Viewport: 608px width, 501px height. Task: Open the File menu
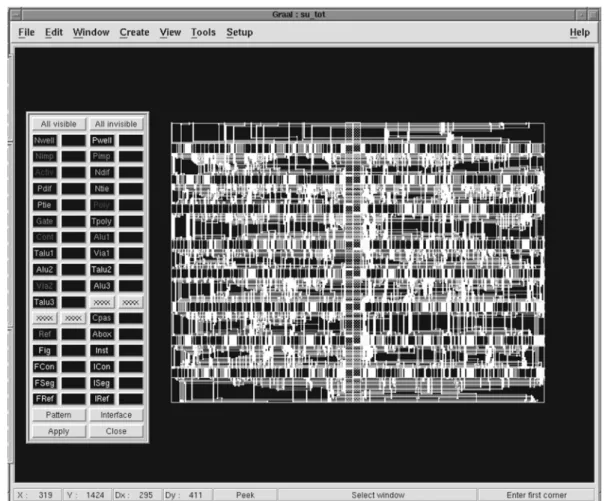point(26,33)
